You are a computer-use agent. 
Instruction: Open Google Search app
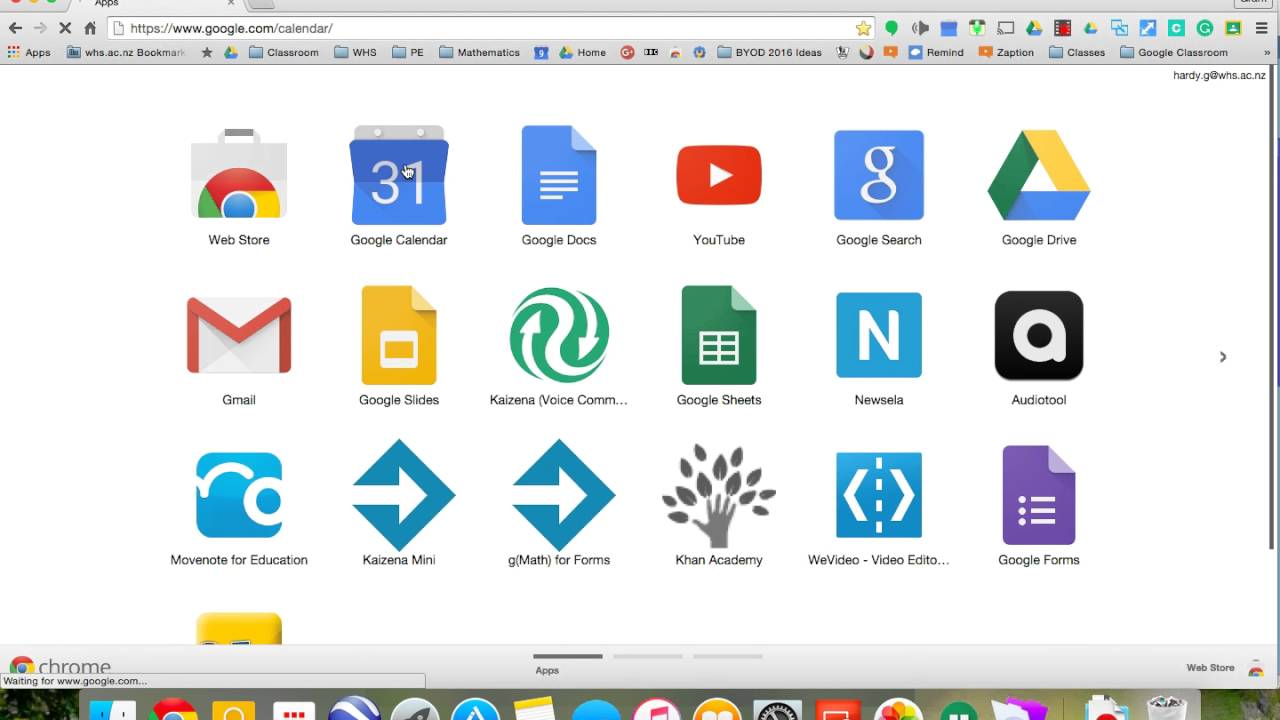[x=879, y=187]
